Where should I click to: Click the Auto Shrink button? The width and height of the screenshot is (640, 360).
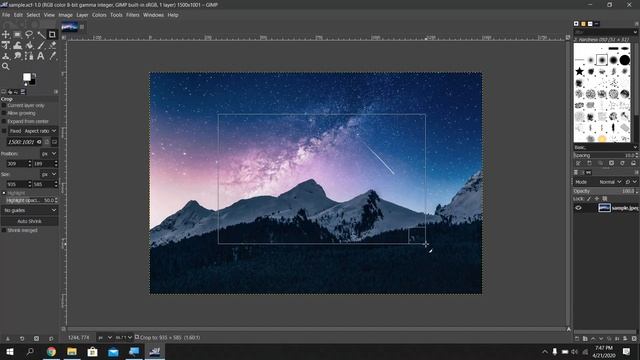tap(29, 221)
